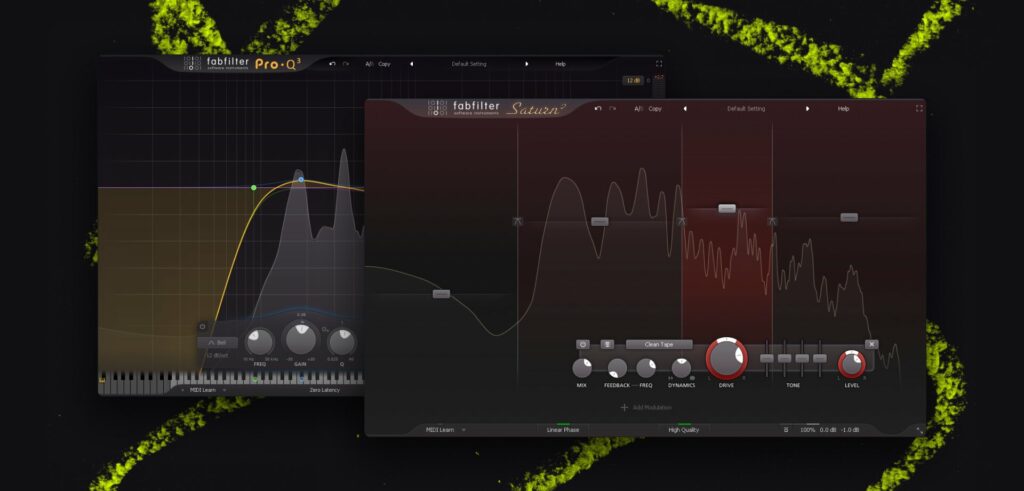This screenshot has height=491, width=1024.
Task: Undo last change in Pro-Q 3 window
Action: pyautogui.click(x=332, y=64)
